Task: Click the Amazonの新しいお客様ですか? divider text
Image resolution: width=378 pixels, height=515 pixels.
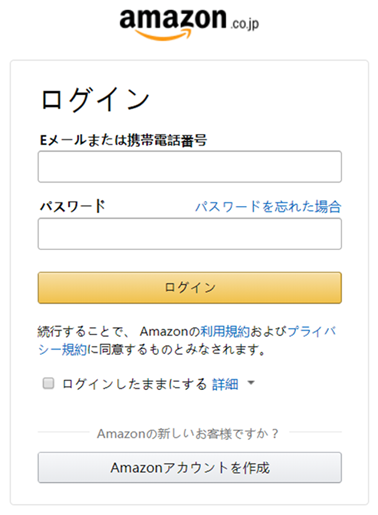Action: tap(188, 433)
